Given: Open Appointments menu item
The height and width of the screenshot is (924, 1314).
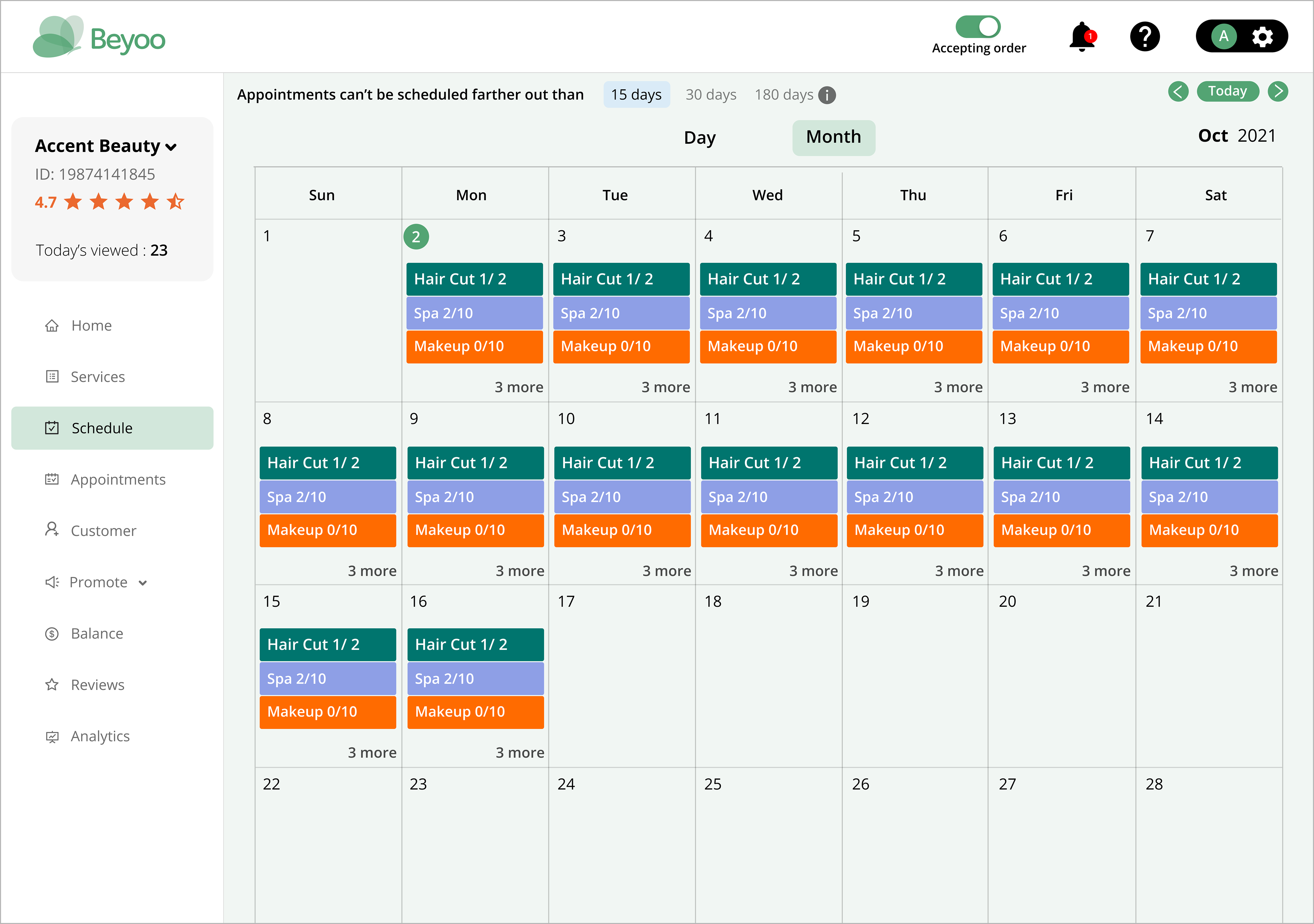Looking at the screenshot, I should coord(118,480).
